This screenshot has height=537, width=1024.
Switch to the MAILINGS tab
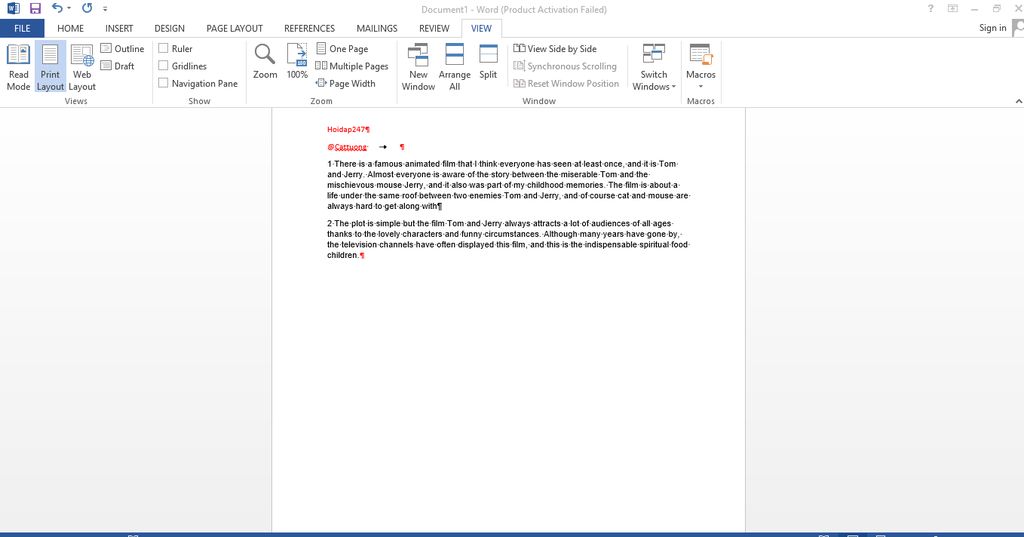click(x=377, y=28)
